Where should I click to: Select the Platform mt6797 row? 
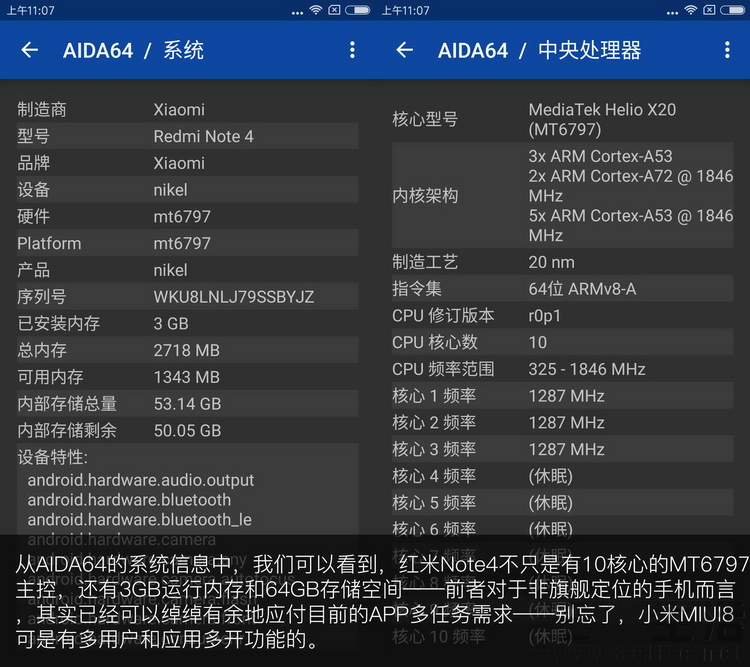(188, 244)
